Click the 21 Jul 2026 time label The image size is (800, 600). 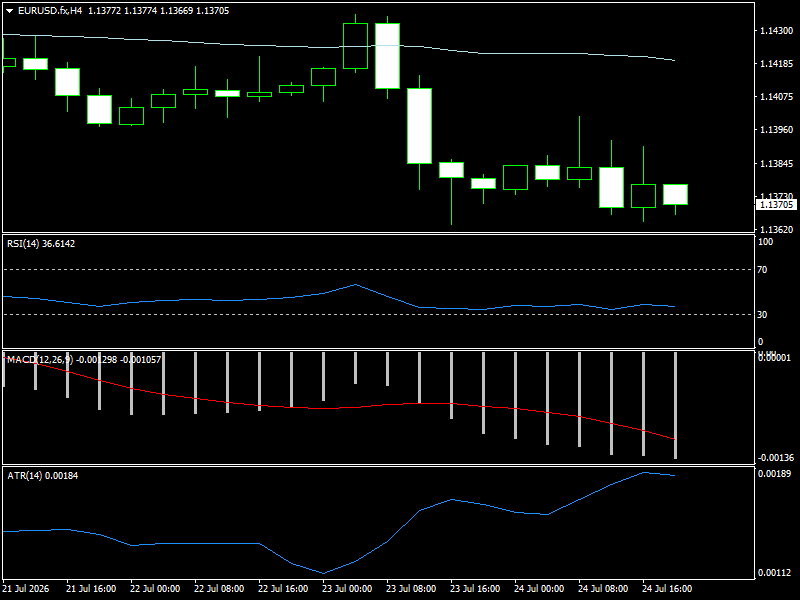point(26,589)
